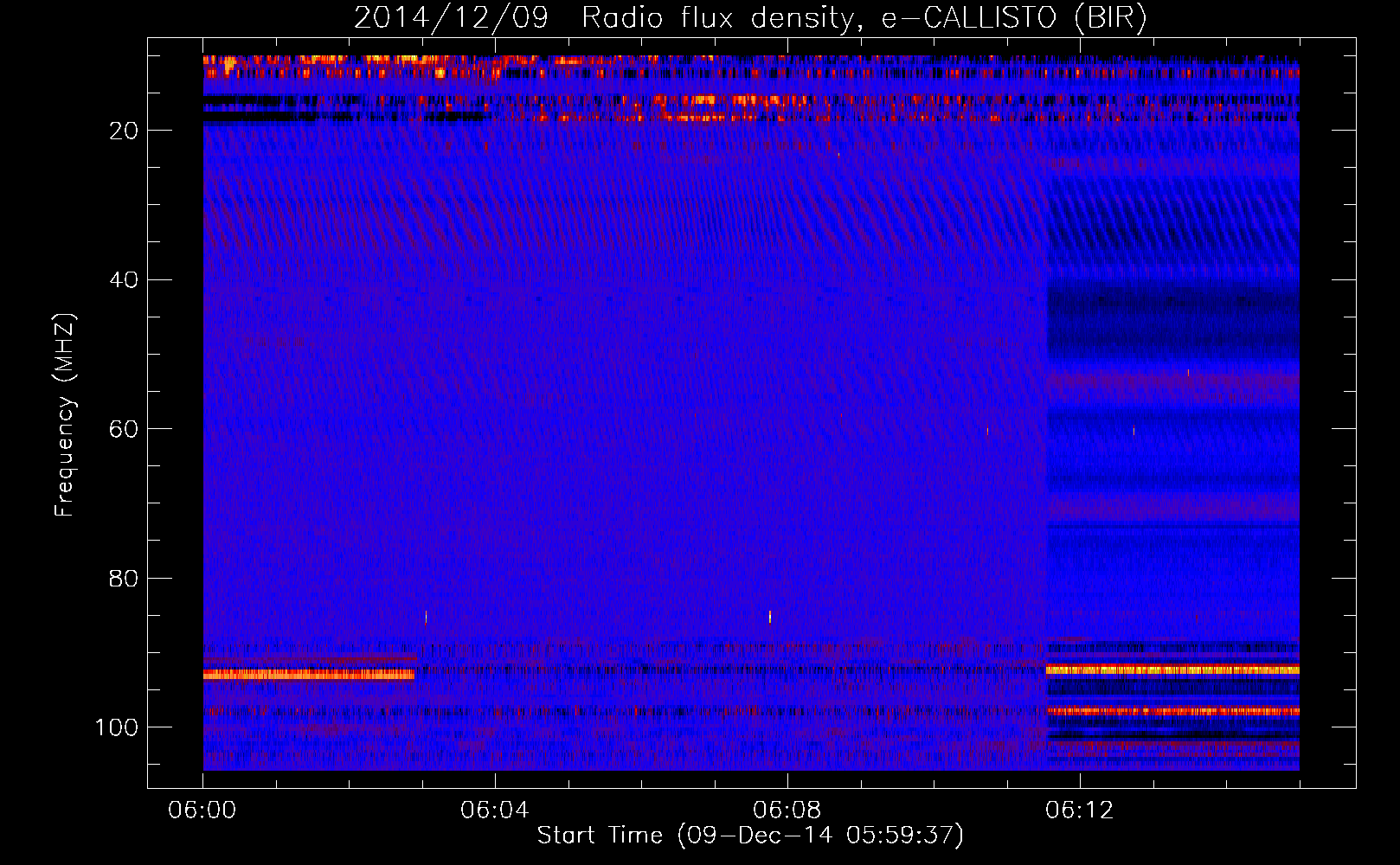Screen dimensions: 1400x865
Task: Click the "20" frequency tick label
Action: [124, 131]
